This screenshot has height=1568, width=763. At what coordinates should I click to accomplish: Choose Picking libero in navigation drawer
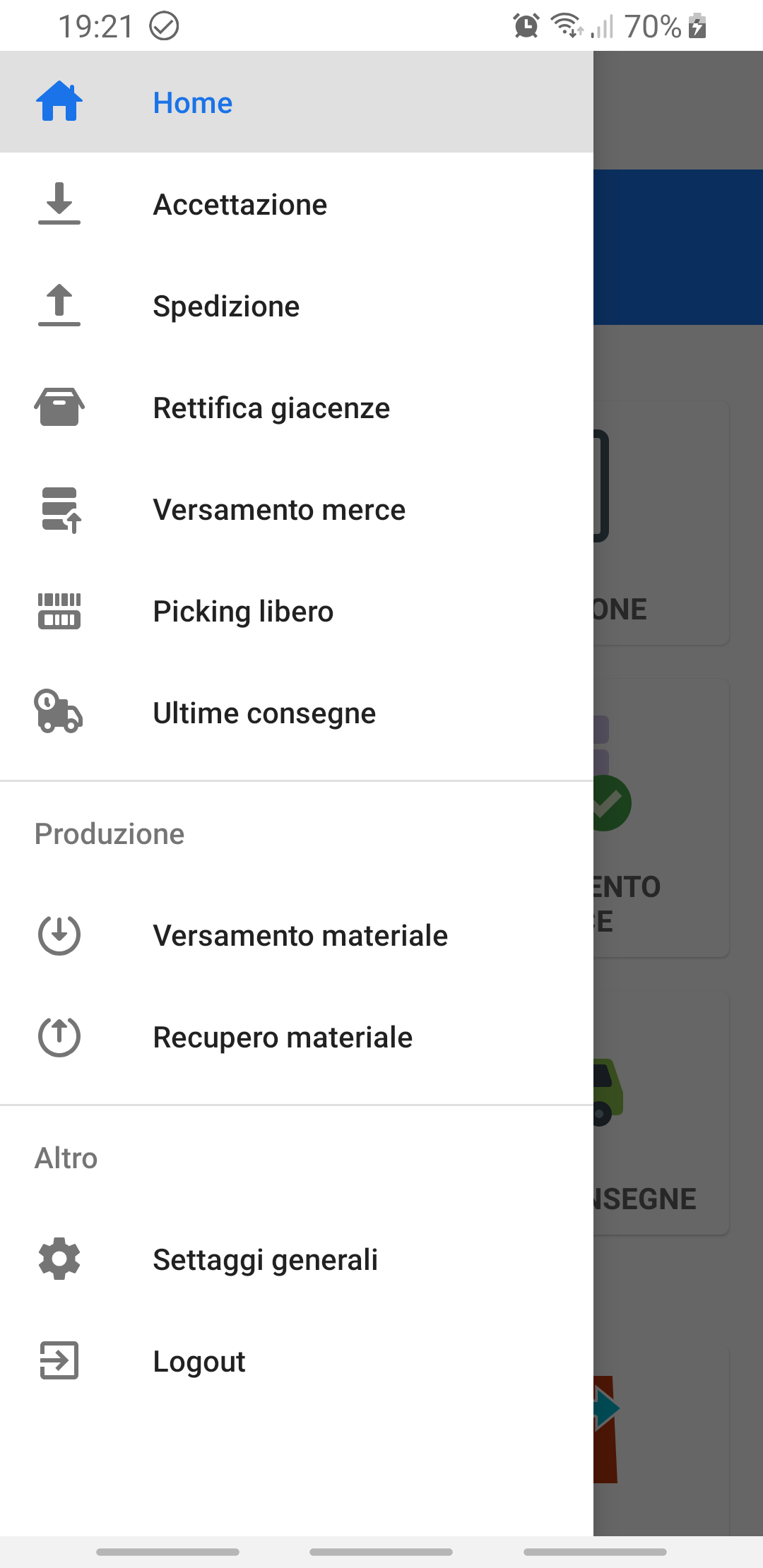[243, 612]
